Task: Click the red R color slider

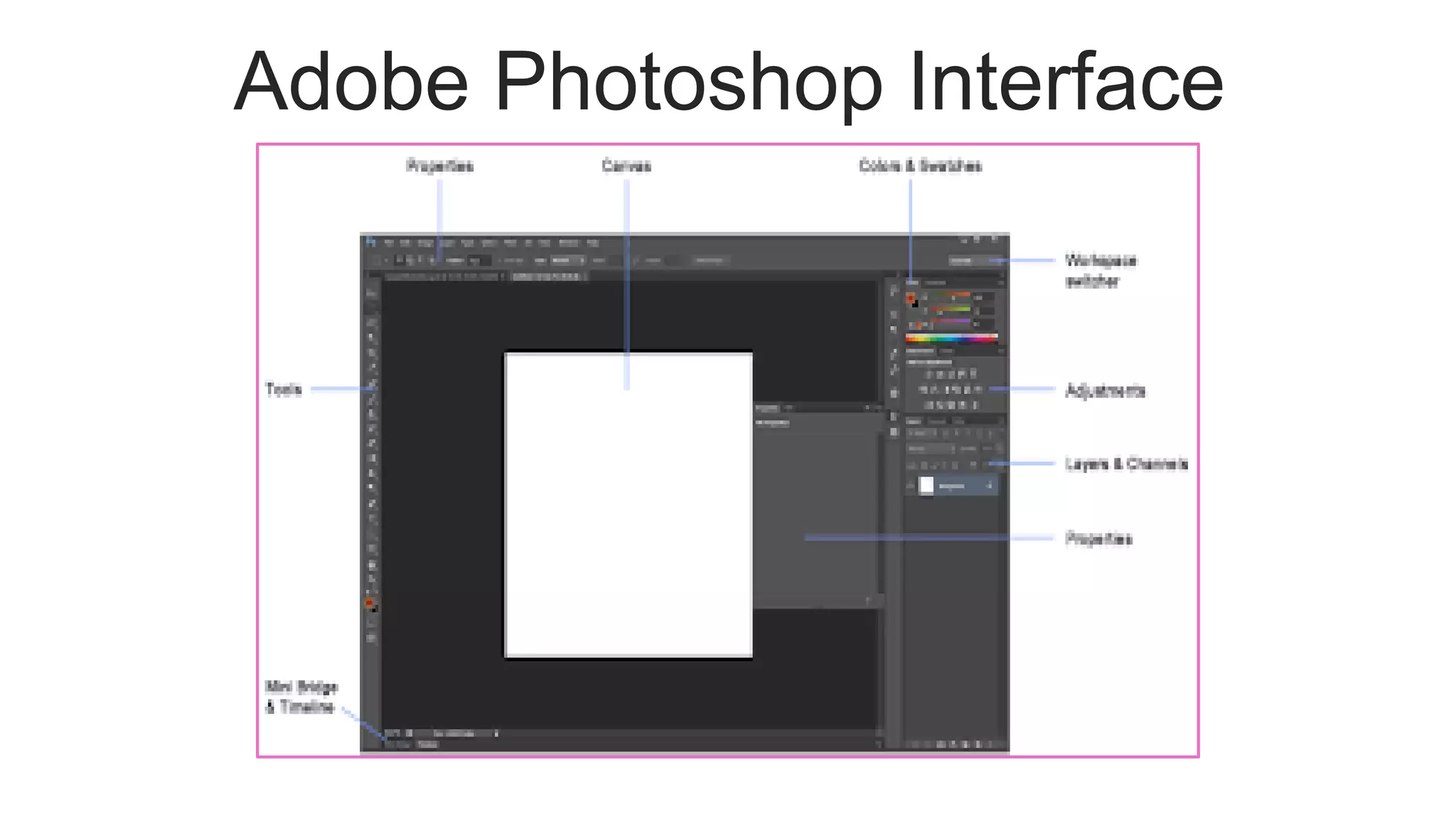Action: point(951,295)
